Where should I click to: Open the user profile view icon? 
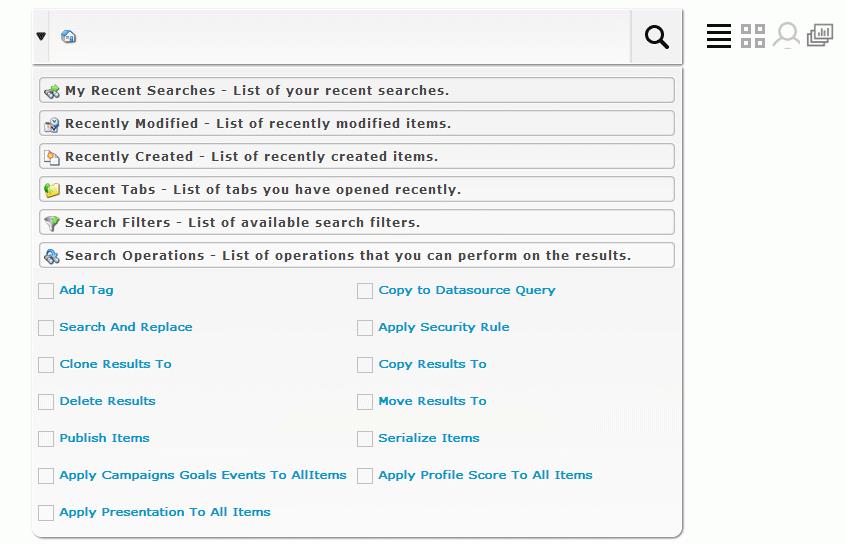[x=786, y=36]
